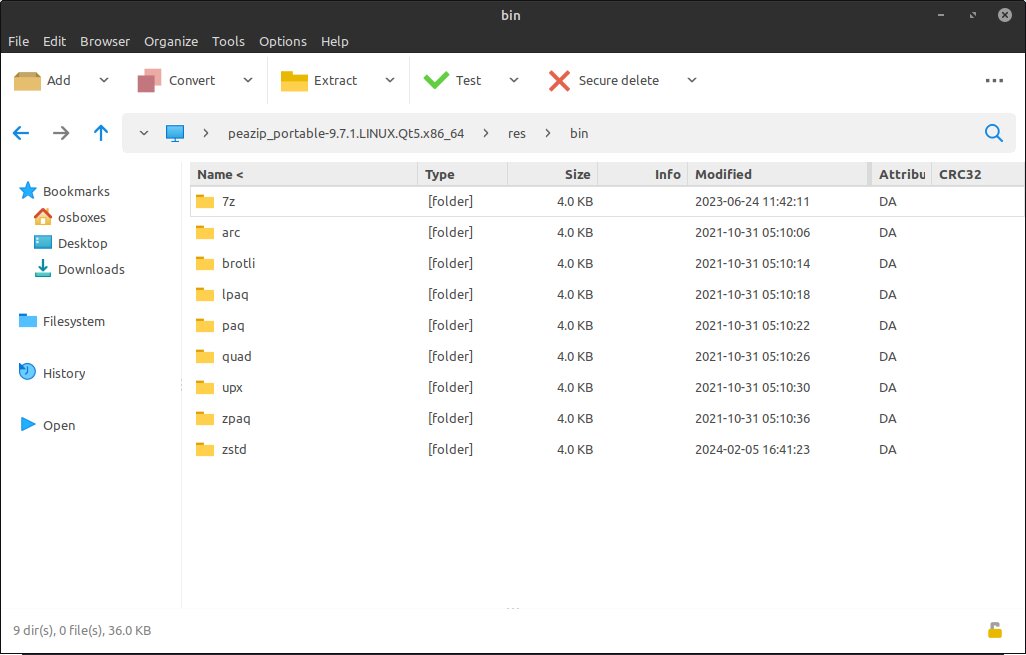
Task: Click the Open play arrow icon
Action: click(x=27, y=424)
